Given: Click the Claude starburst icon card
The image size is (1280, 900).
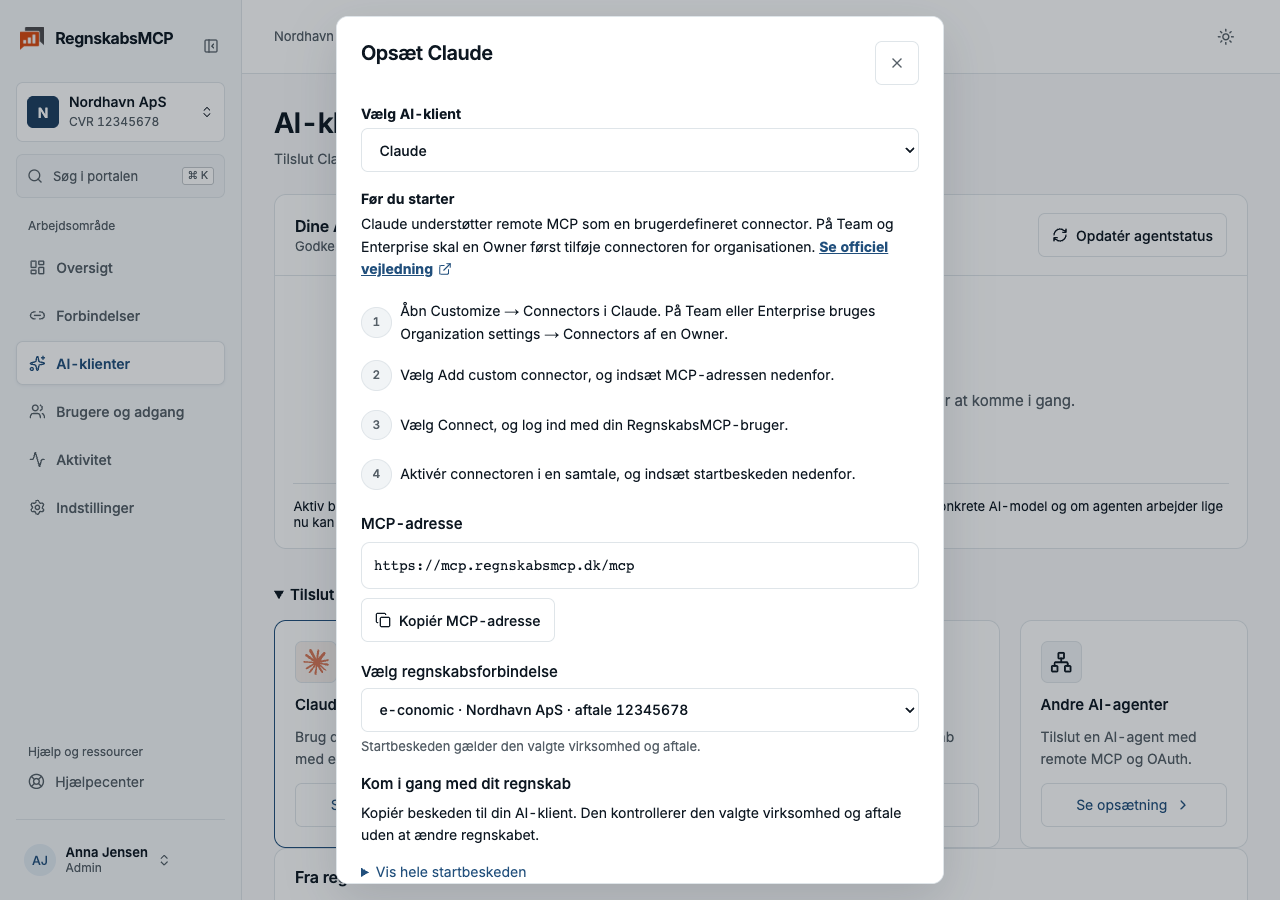Looking at the screenshot, I should click(x=316, y=662).
